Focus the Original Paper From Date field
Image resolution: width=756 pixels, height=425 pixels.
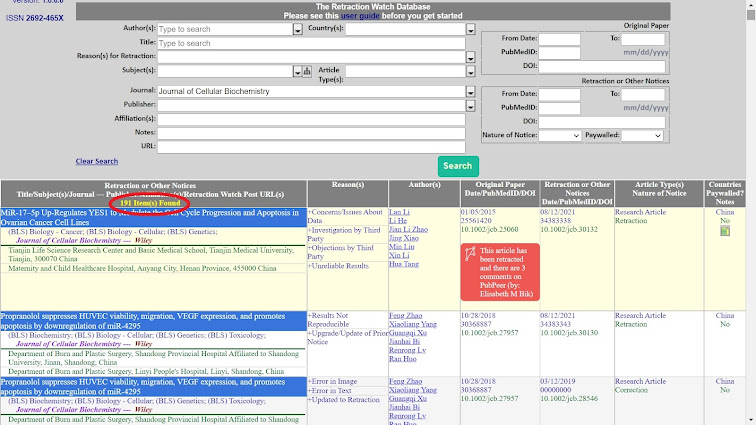560,38
